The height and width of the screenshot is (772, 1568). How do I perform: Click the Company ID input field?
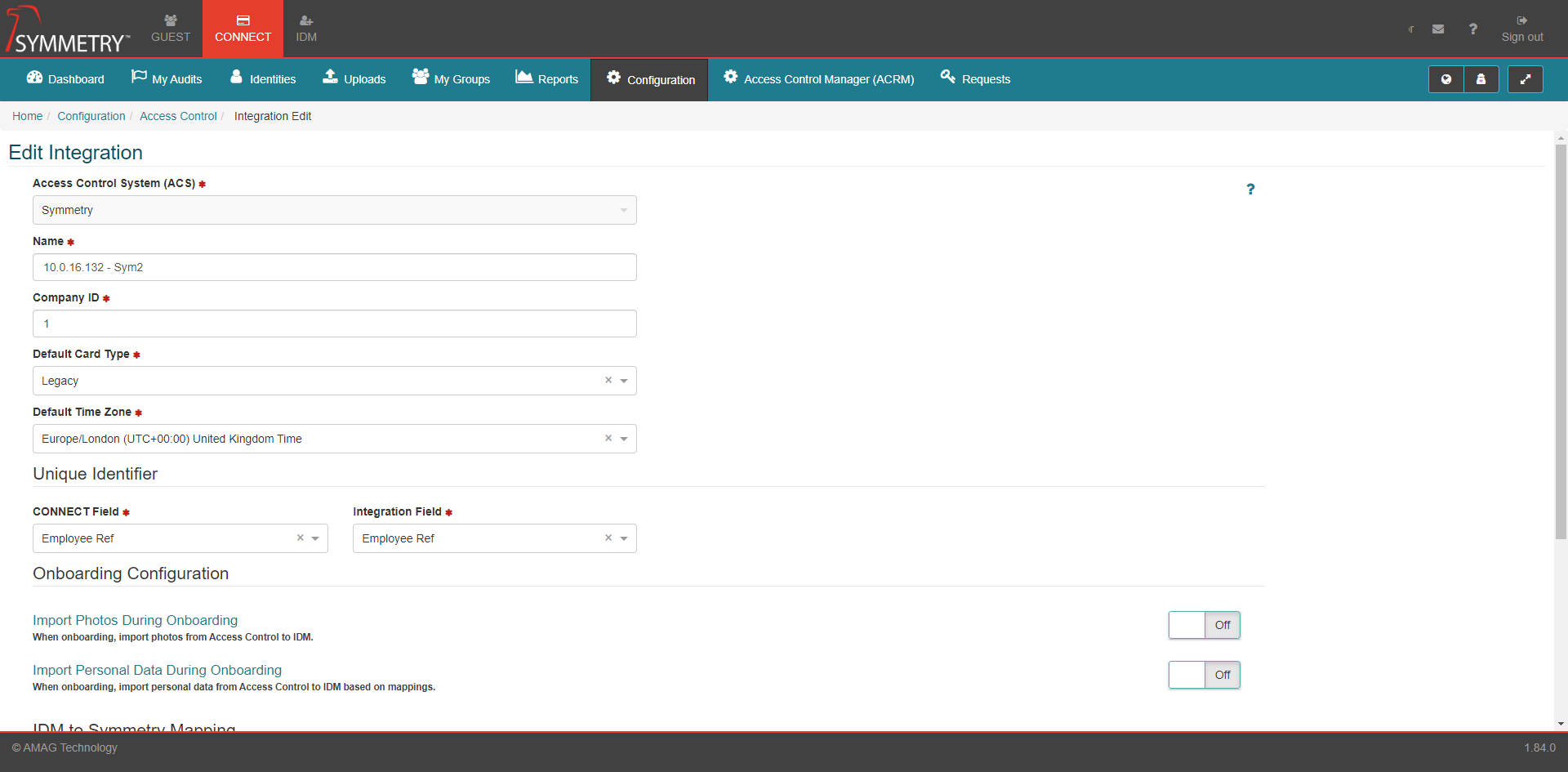pyautogui.click(x=335, y=324)
